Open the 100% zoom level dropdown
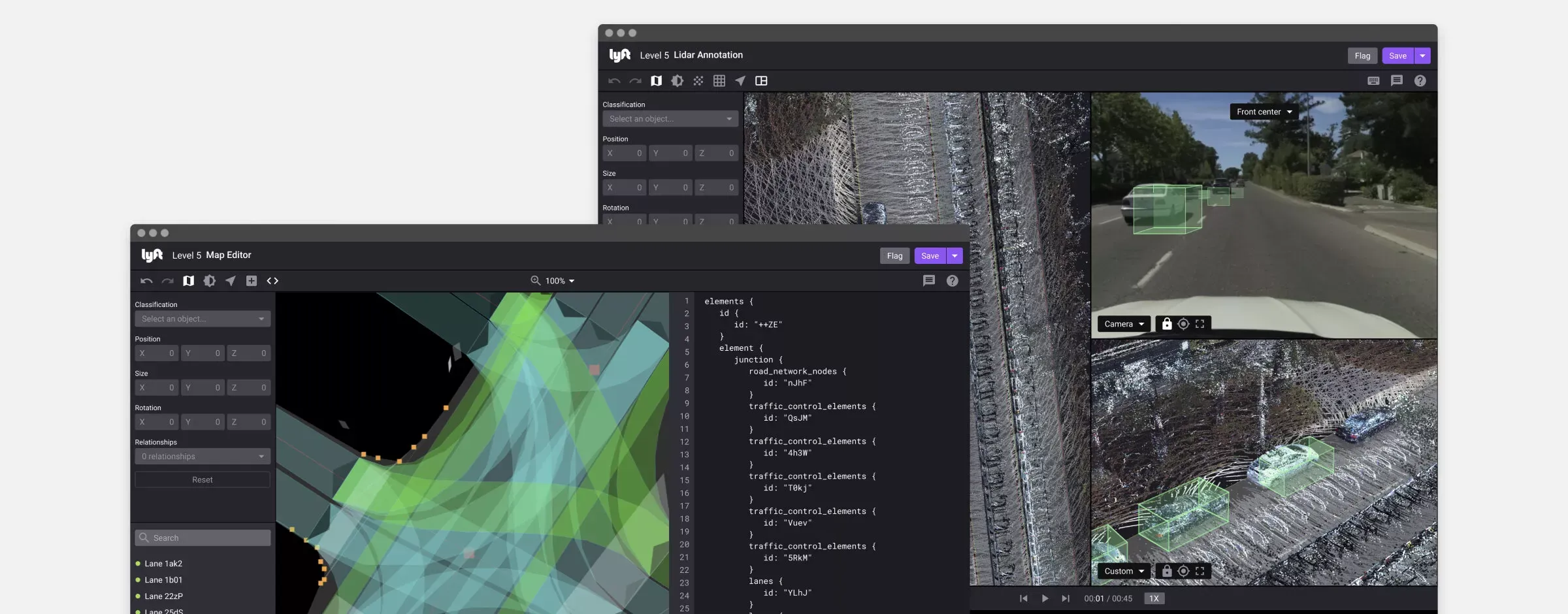1568x614 pixels. click(x=560, y=281)
